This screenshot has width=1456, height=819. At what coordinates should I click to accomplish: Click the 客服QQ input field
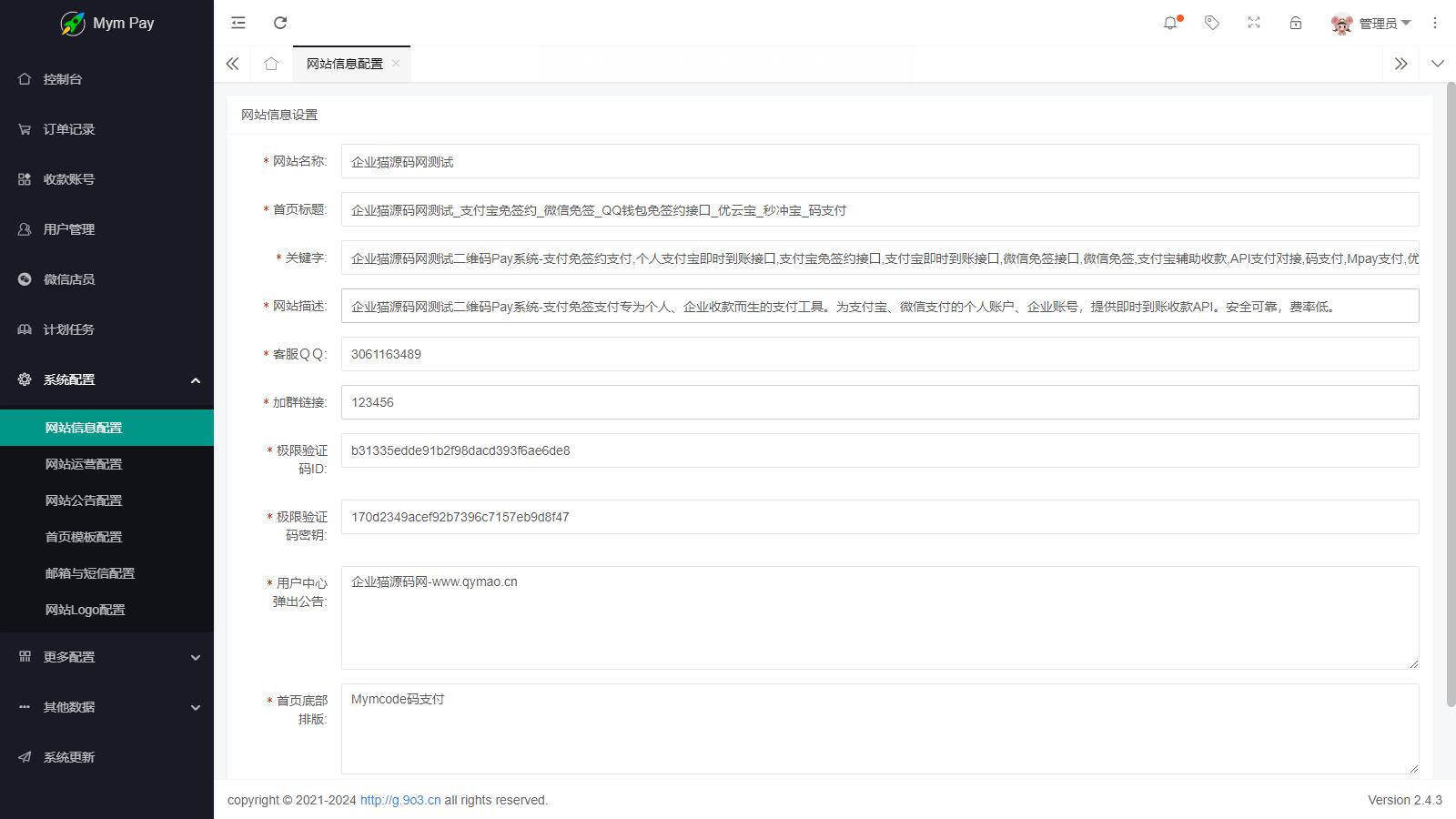879,354
